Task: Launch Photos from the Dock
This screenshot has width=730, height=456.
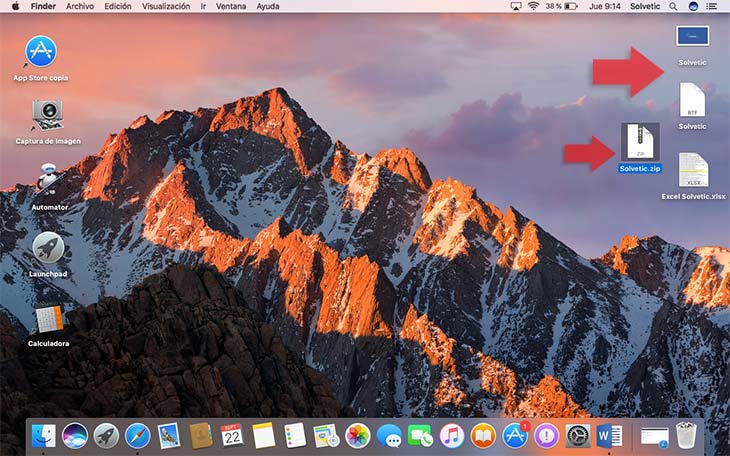Action: [358, 436]
